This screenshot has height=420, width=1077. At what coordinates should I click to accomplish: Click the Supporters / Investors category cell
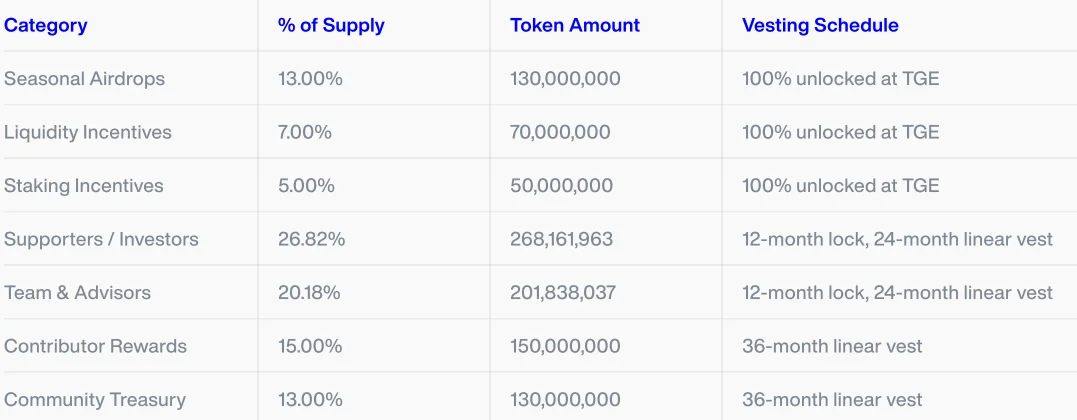[101, 239]
